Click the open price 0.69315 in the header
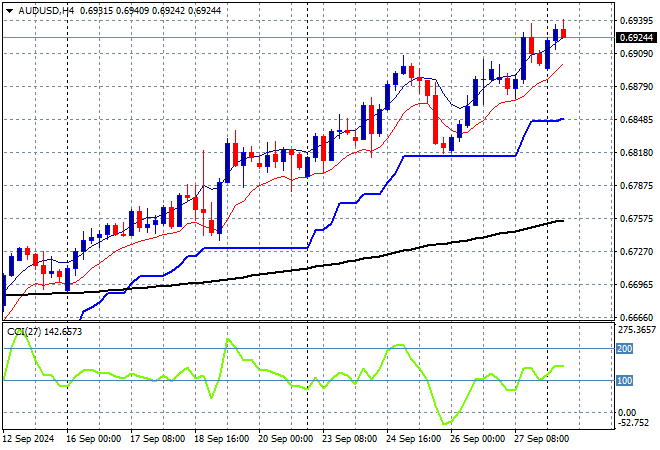Screen dimensions: 660x450 click(x=96, y=11)
